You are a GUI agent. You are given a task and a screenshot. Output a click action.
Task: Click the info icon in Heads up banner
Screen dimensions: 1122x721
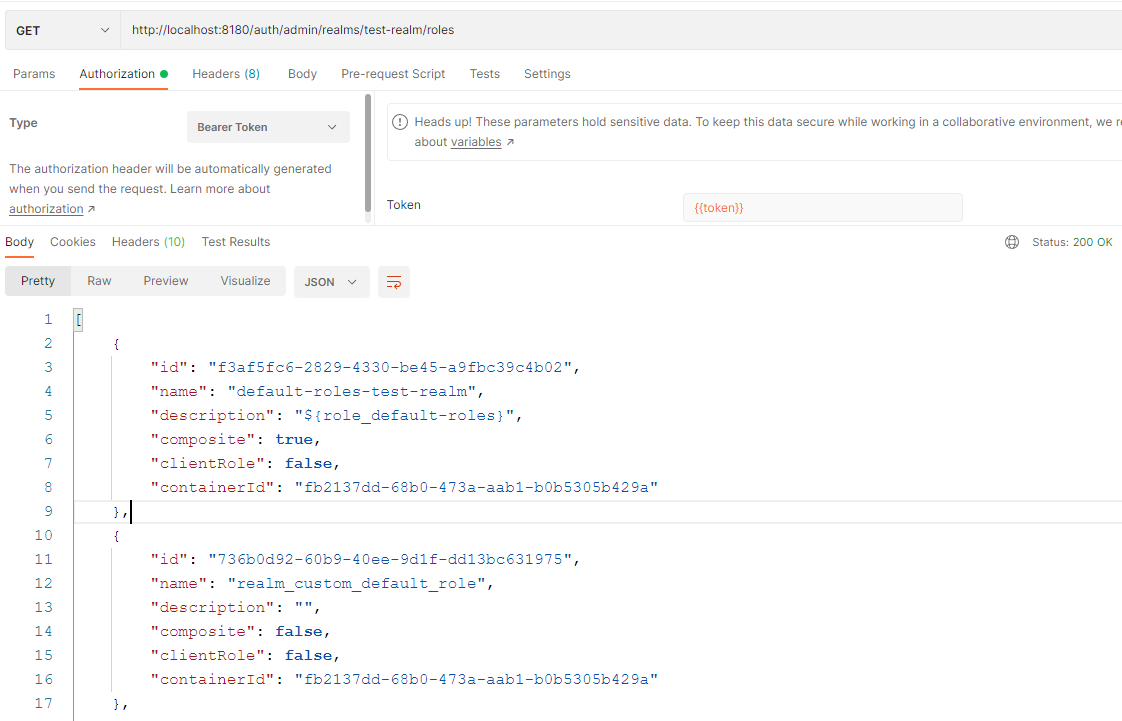400,122
